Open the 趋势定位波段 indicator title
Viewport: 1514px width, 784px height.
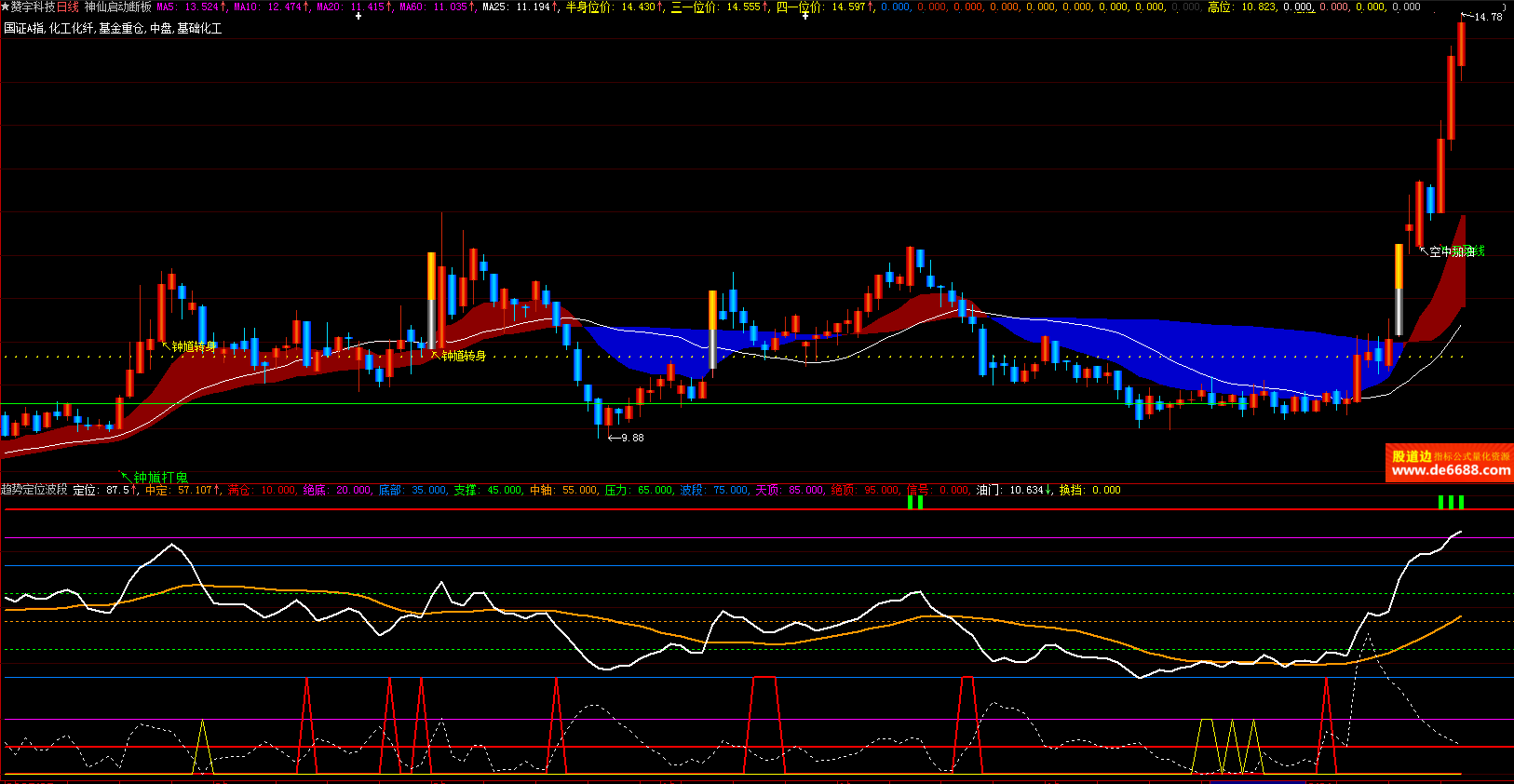(34, 490)
